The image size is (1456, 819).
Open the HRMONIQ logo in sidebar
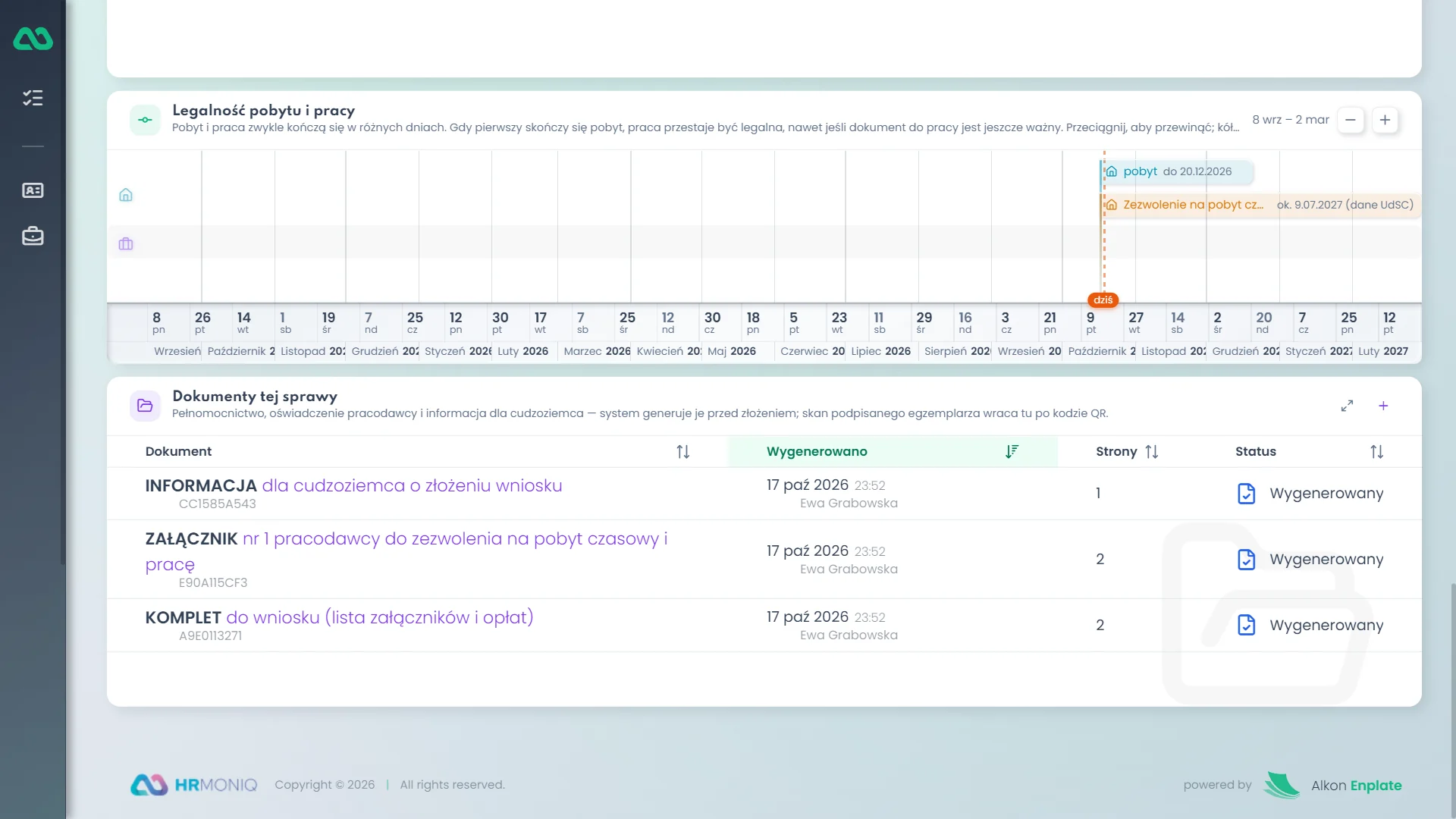33,38
